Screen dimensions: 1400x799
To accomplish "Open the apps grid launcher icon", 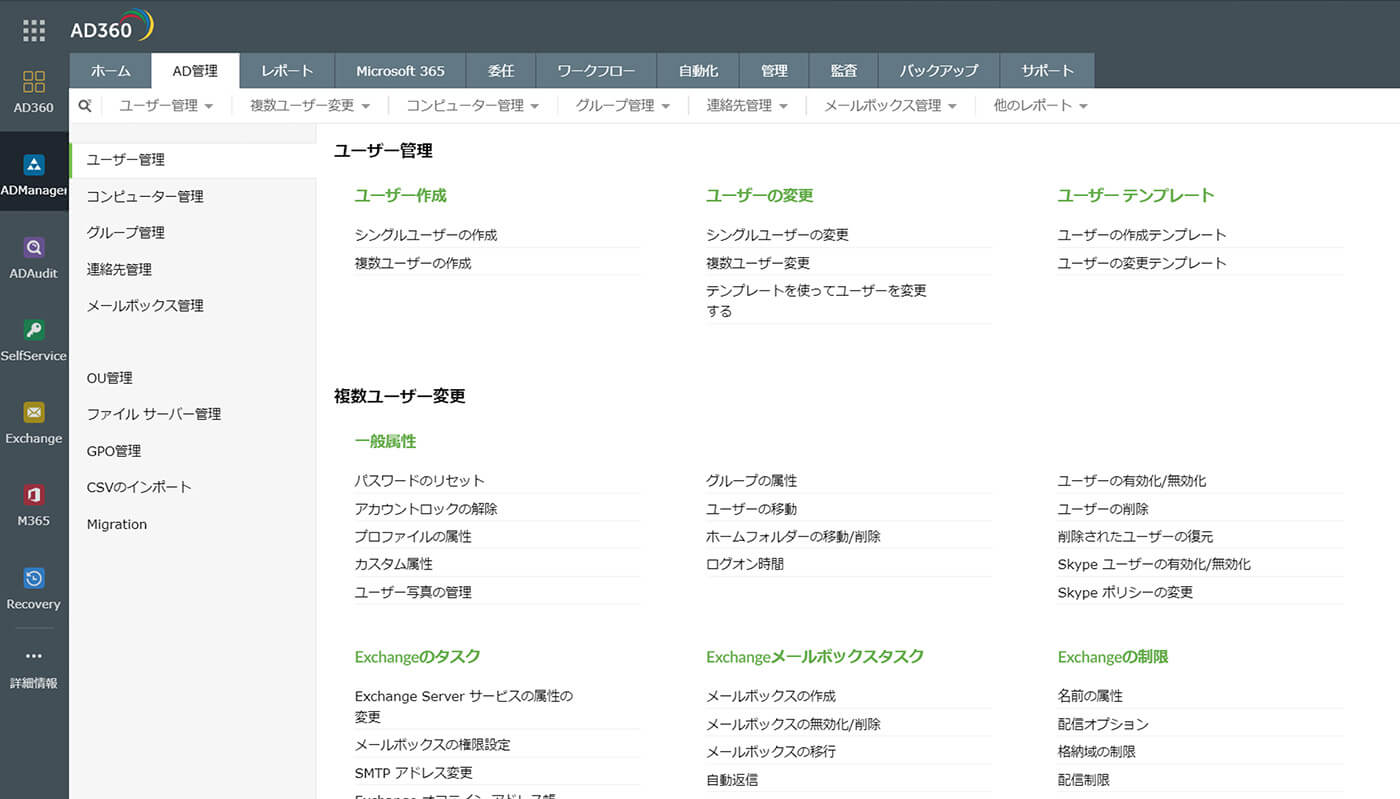I will click(34, 30).
